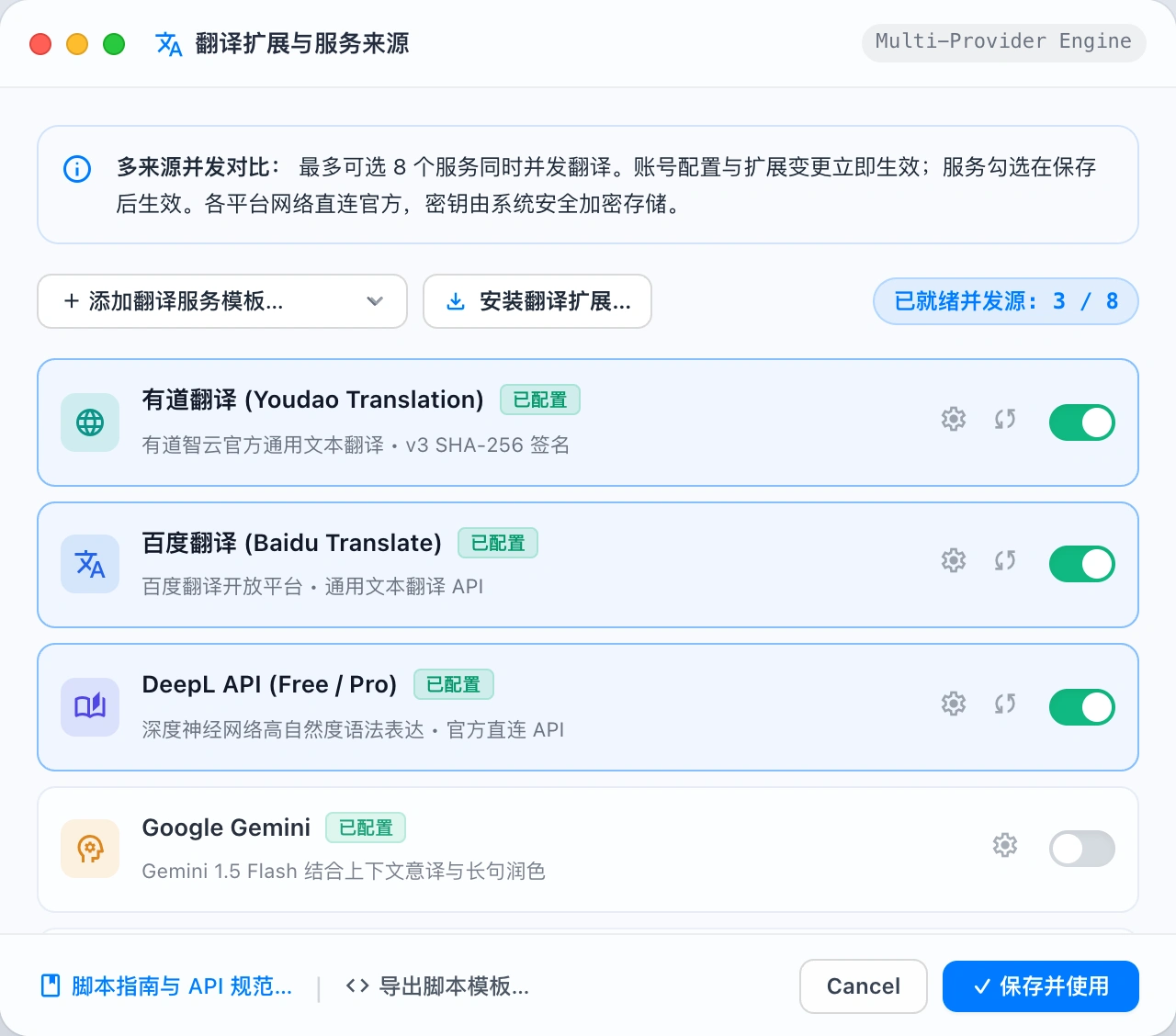Click 导出脚本模板 link

point(437,986)
